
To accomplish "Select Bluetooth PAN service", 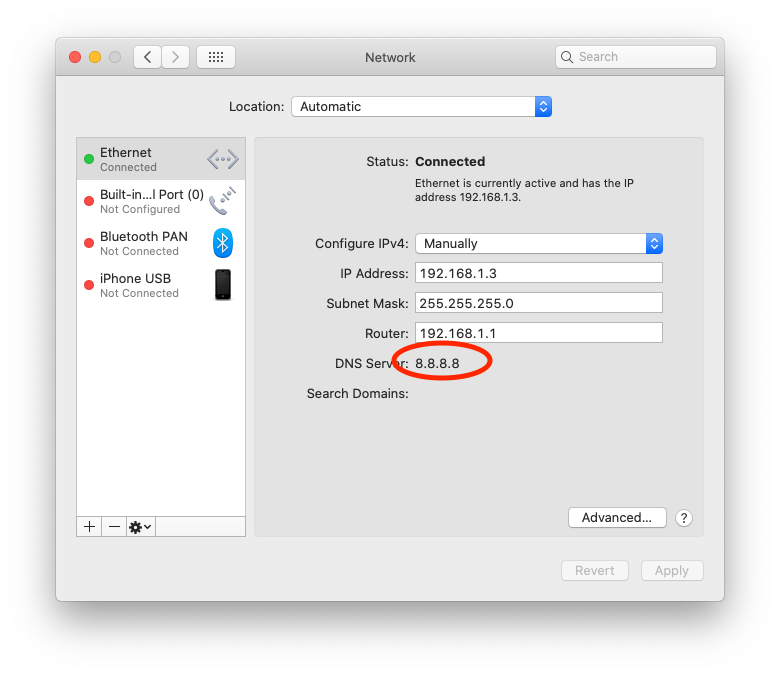I will pyautogui.click(x=161, y=243).
